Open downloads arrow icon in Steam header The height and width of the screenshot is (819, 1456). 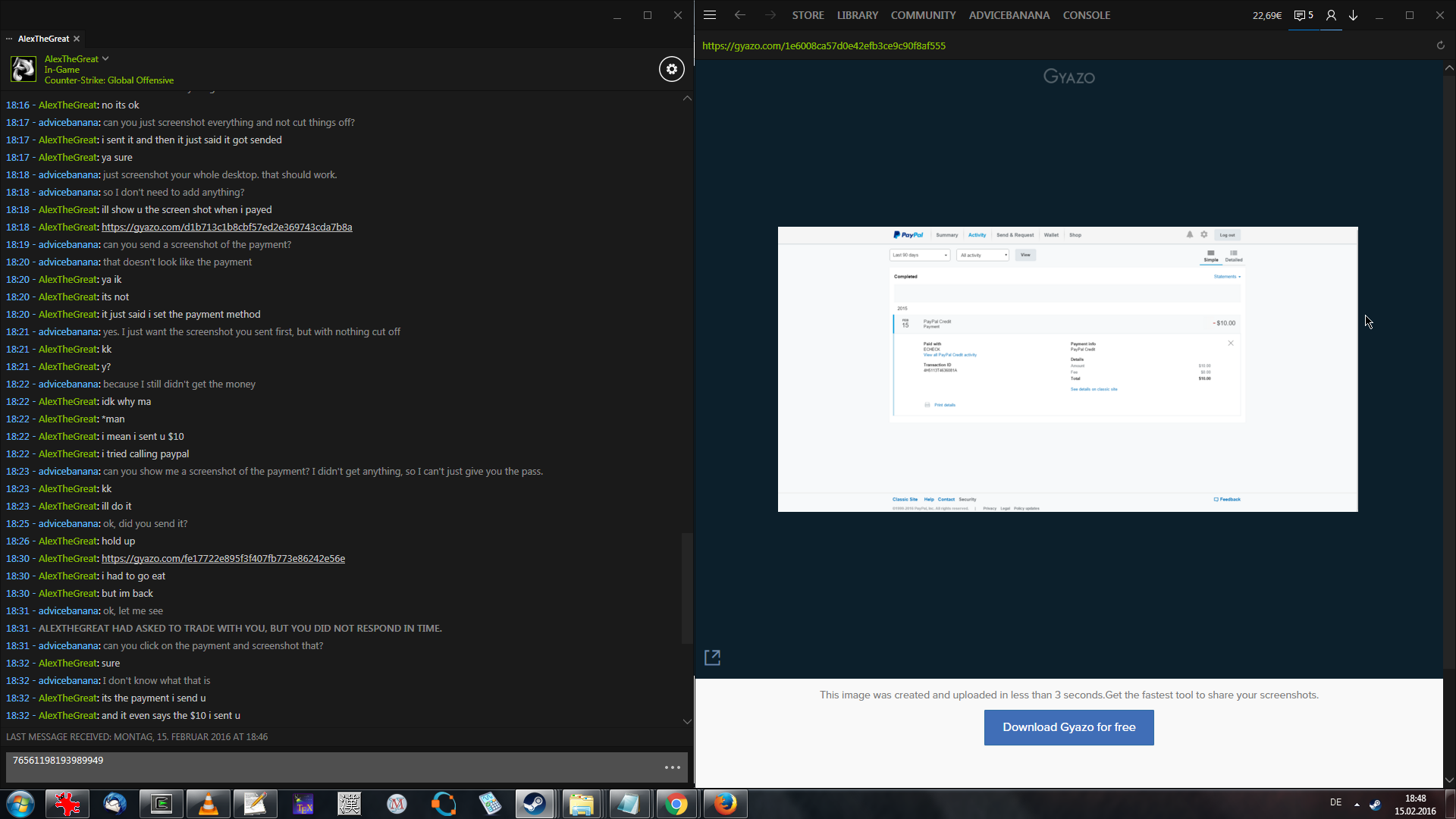1354,15
